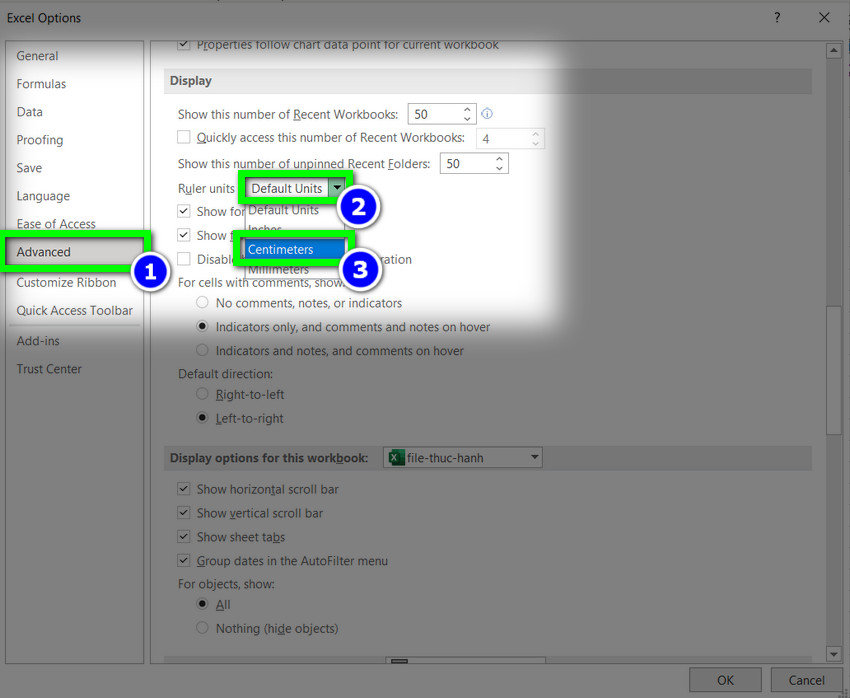Select No comments, notes, or indicators
Image resolution: width=850 pixels, height=698 pixels.
tap(203, 303)
